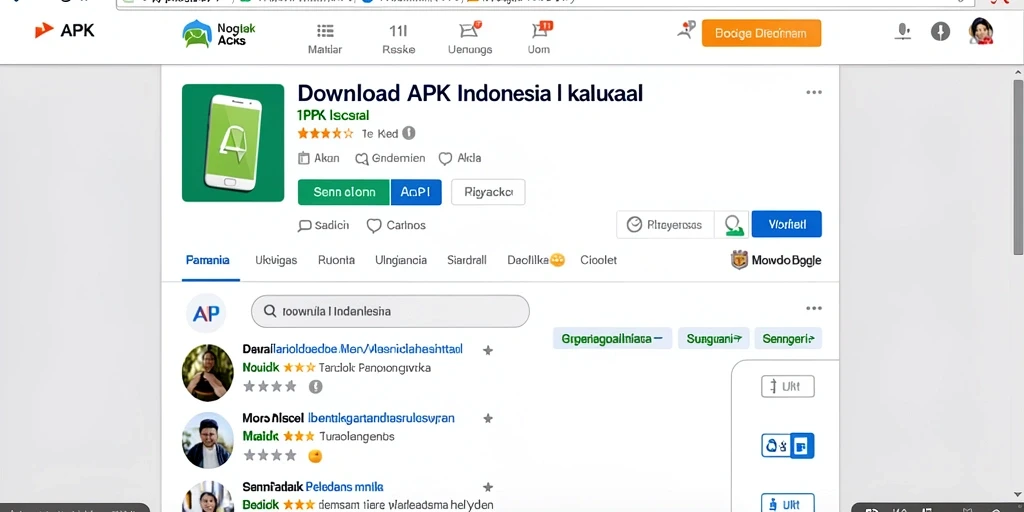
Task: Click the Gndemien comment icon link
Action: [x=390, y=158]
